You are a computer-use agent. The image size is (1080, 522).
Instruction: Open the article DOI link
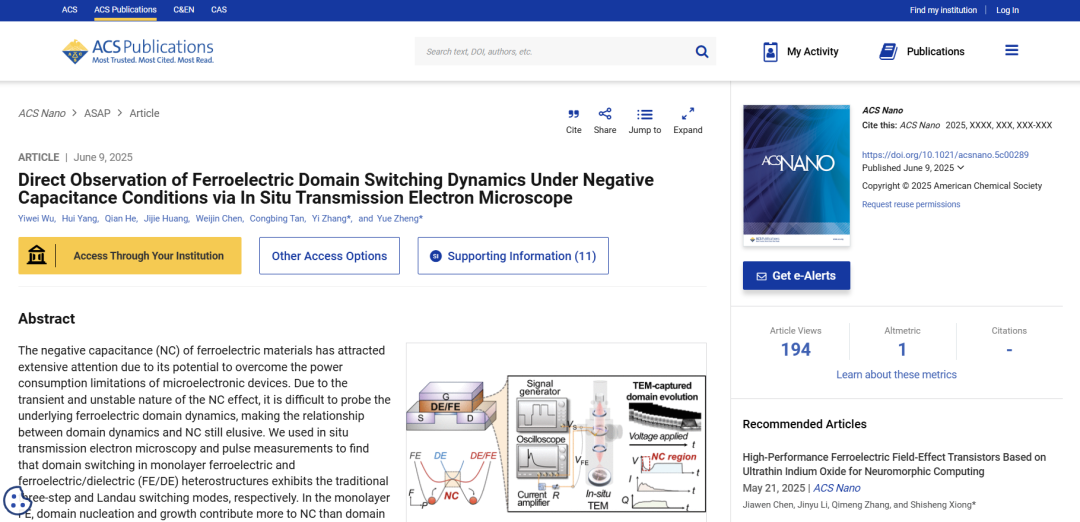pos(945,155)
